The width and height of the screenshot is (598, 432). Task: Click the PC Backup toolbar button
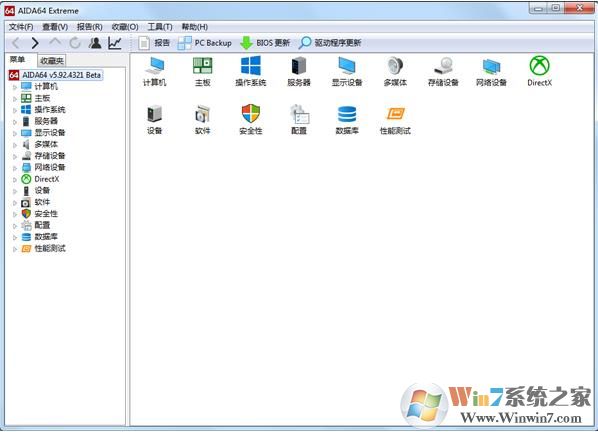pyautogui.click(x=205, y=43)
